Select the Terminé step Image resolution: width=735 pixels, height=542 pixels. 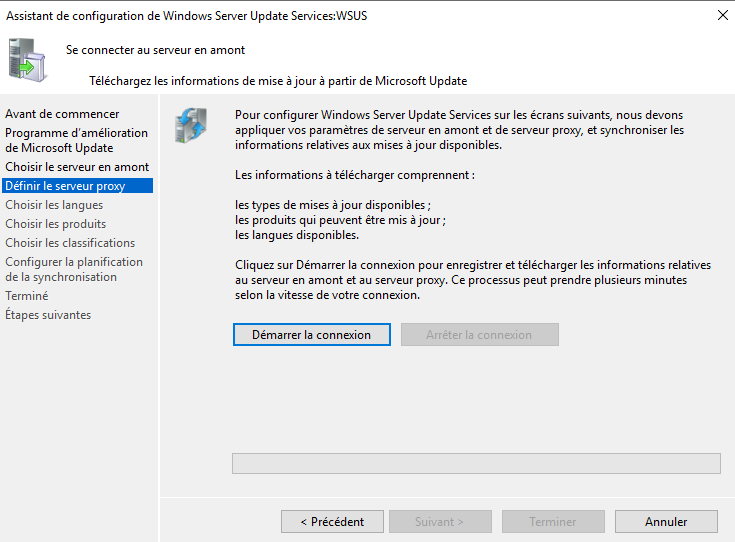(26, 296)
